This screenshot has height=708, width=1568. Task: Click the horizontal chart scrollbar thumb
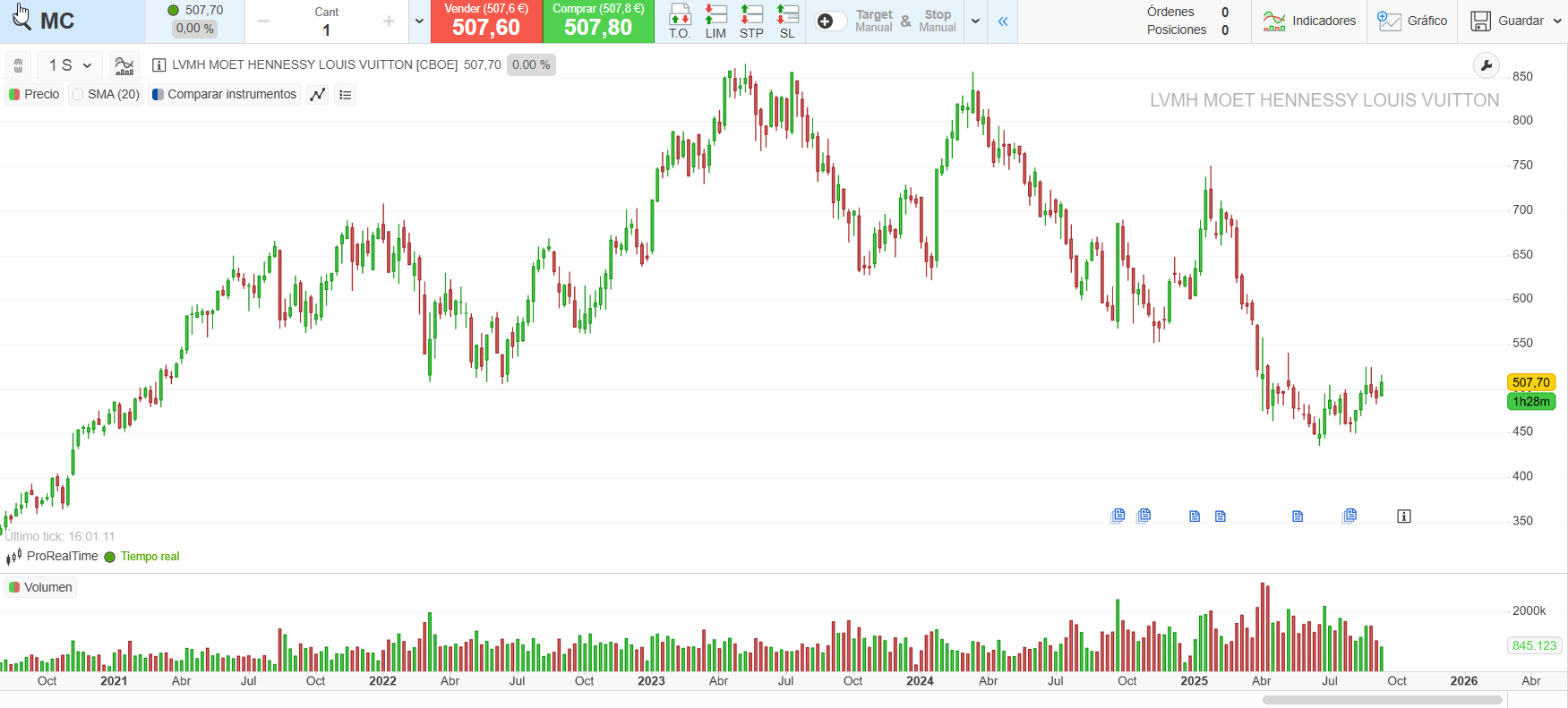(x=1382, y=700)
